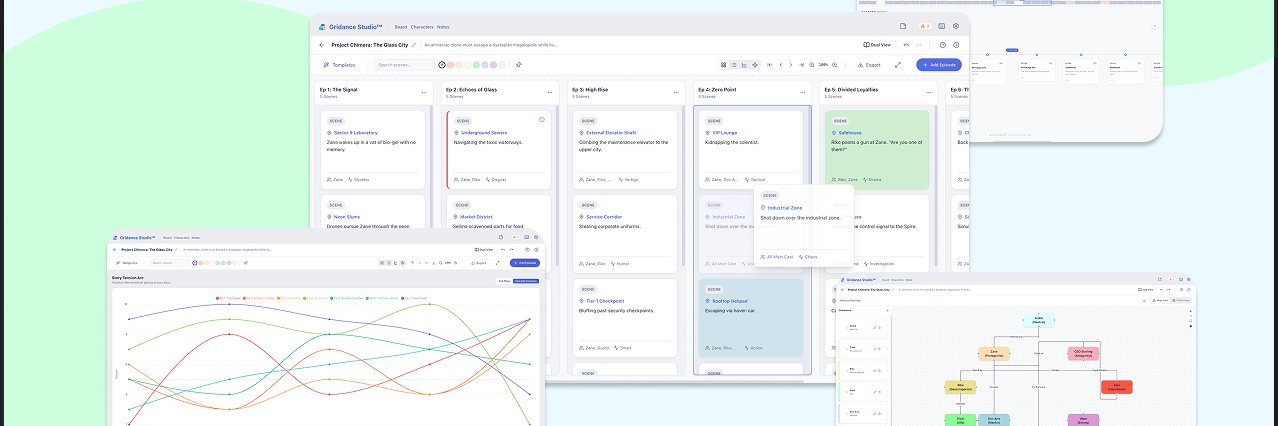The width and height of the screenshot is (1278, 426).
Task: Click the Gridance Studio logo in main window
Action: pyautogui.click(x=351, y=26)
